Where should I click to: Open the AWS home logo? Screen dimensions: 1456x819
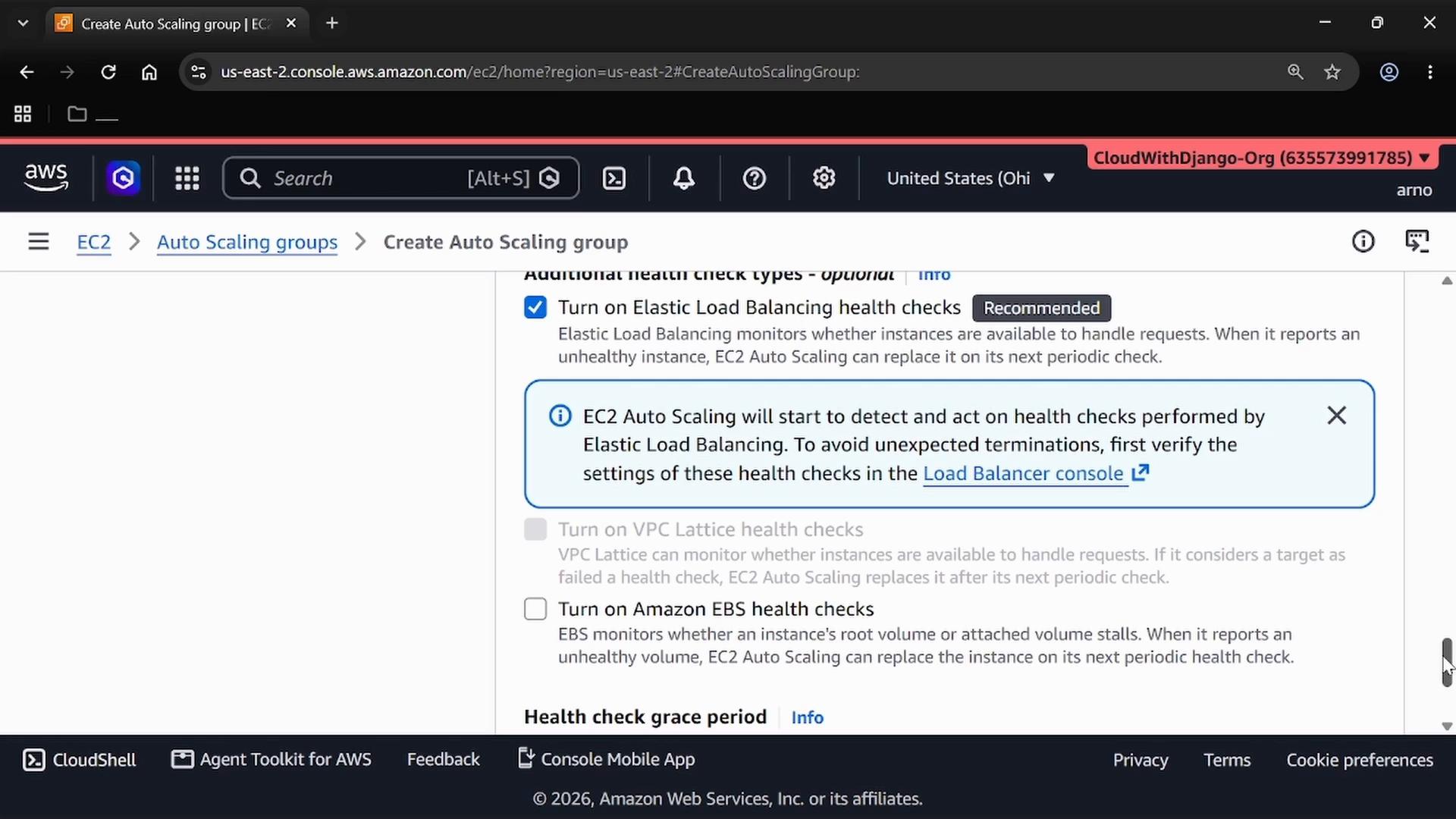[46, 177]
